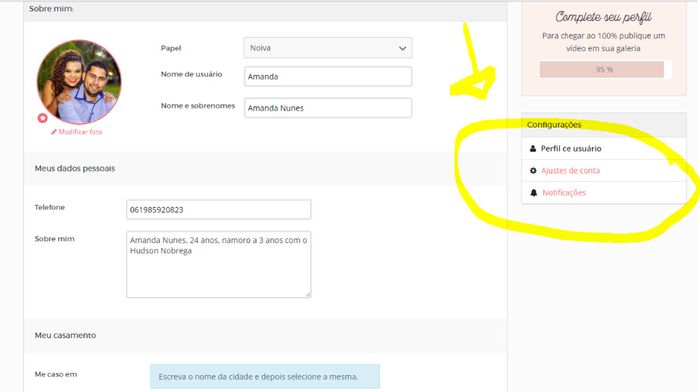This screenshot has width=700, height=392.
Task: Click the city name field under Me caso em
Action: coord(265,376)
